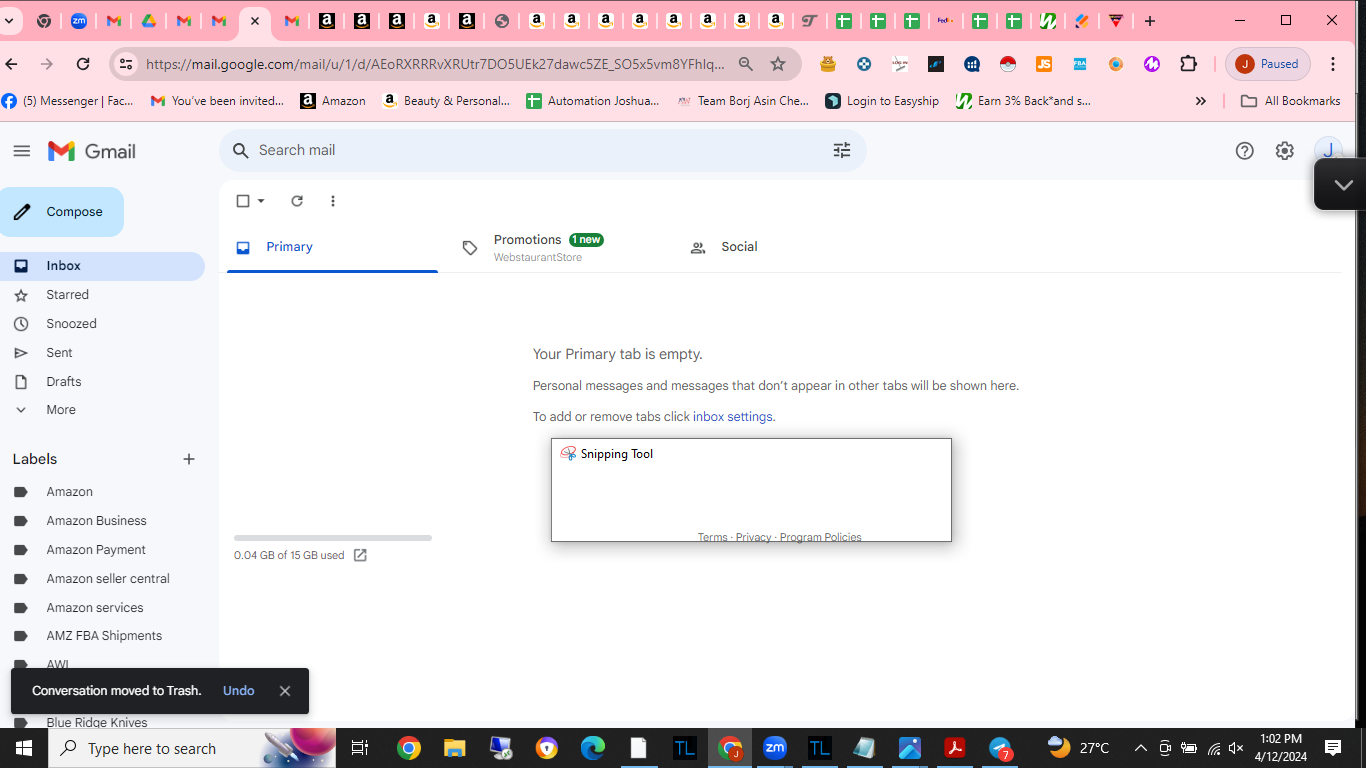The height and width of the screenshot is (768, 1366).
Task: Open Adobe Acrobat from the taskbar
Action: (x=955, y=748)
